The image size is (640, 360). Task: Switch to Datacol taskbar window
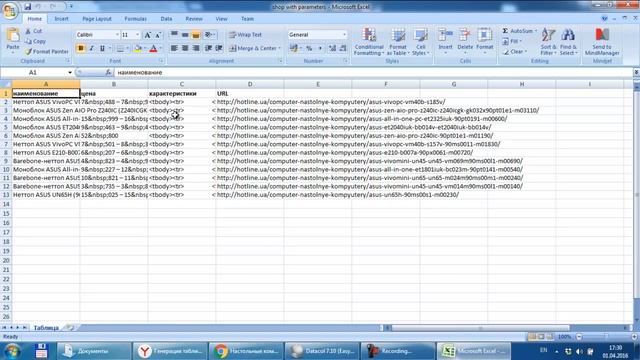coord(322,351)
